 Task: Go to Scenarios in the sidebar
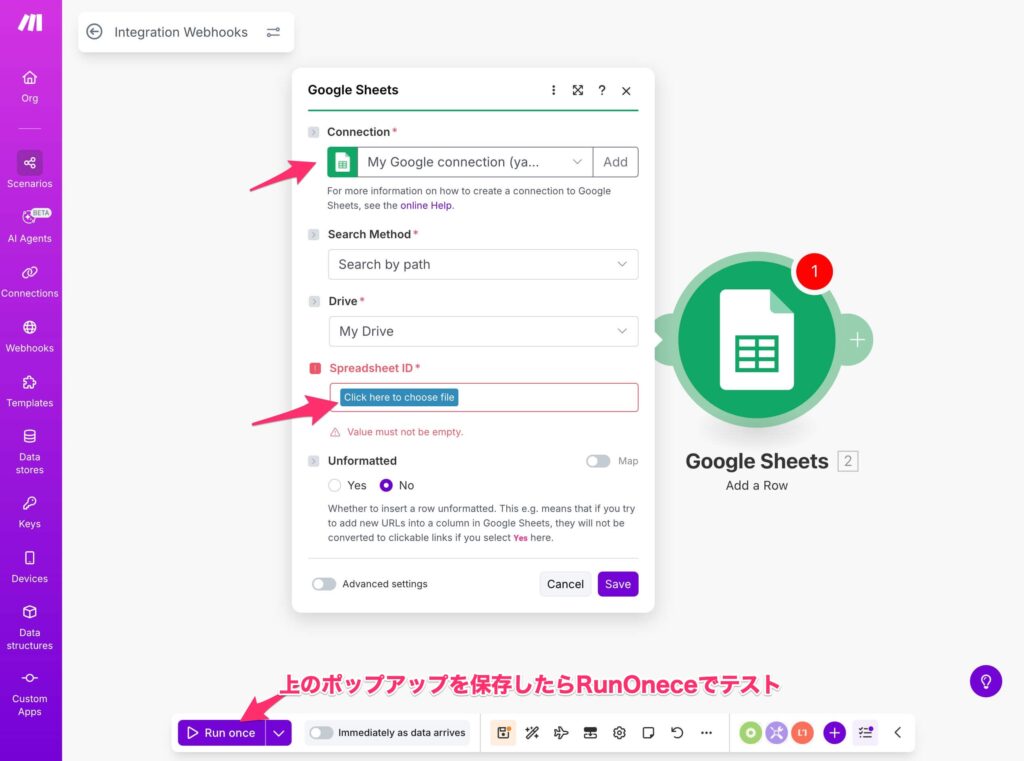30,170
